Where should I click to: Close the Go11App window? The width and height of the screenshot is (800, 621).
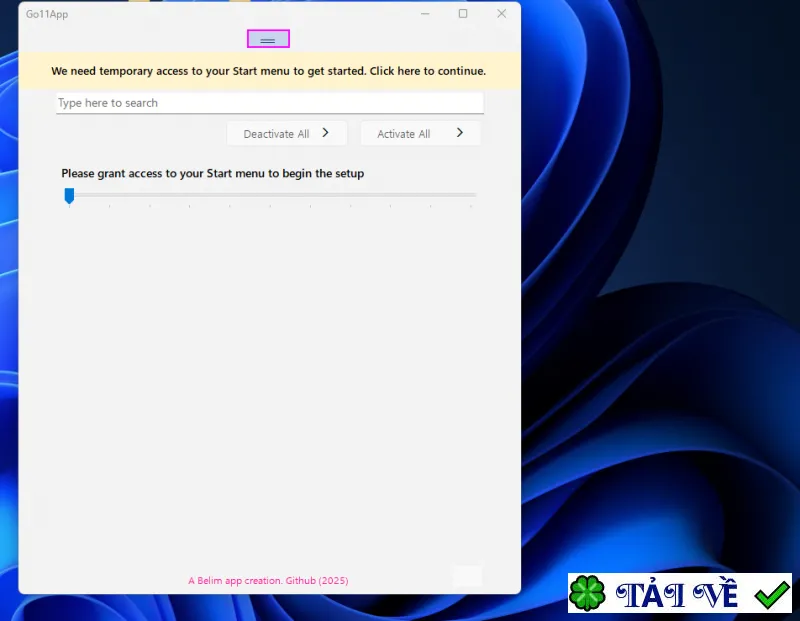tap(502, 14)
